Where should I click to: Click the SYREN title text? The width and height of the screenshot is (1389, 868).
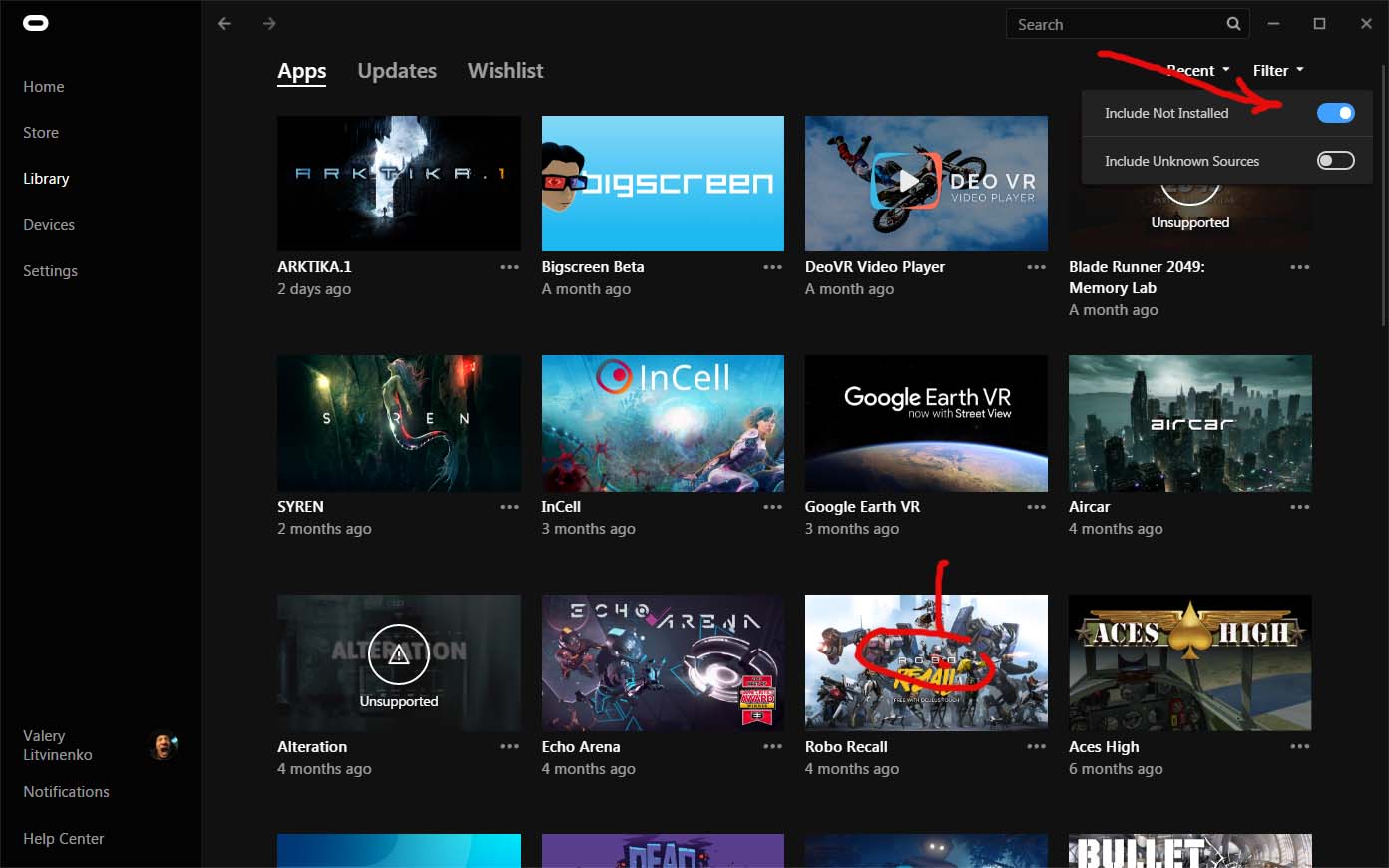pyautogui.click(x=300, y=507)
